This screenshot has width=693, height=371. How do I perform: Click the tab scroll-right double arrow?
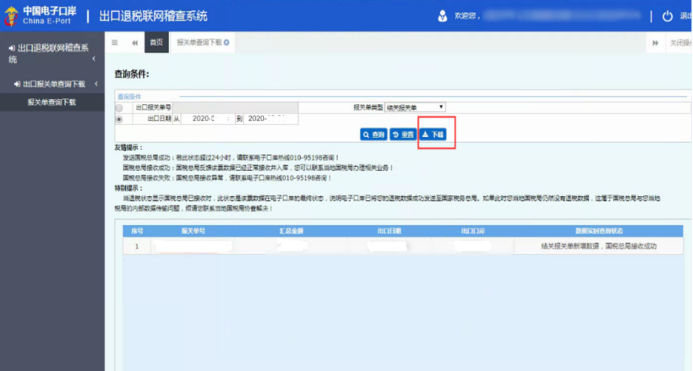(x=655, y=43)
